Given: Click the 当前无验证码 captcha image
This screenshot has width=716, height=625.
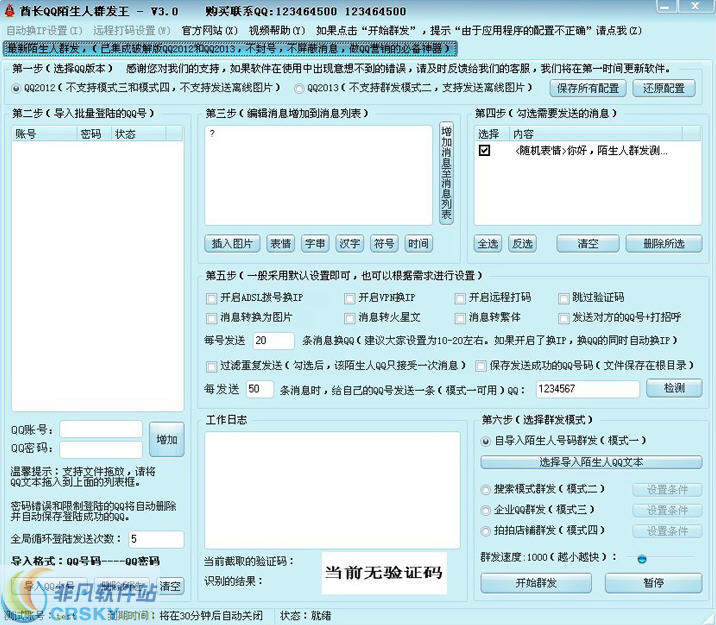Looking at the screenshot, I should click(x=384, y=573).
